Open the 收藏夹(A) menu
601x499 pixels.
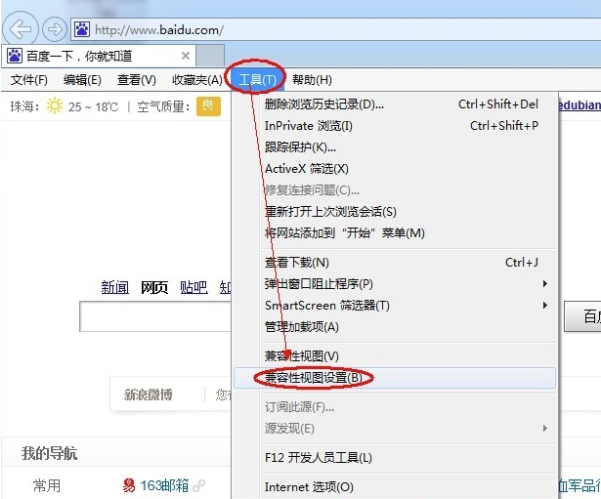tap(197, 80)
